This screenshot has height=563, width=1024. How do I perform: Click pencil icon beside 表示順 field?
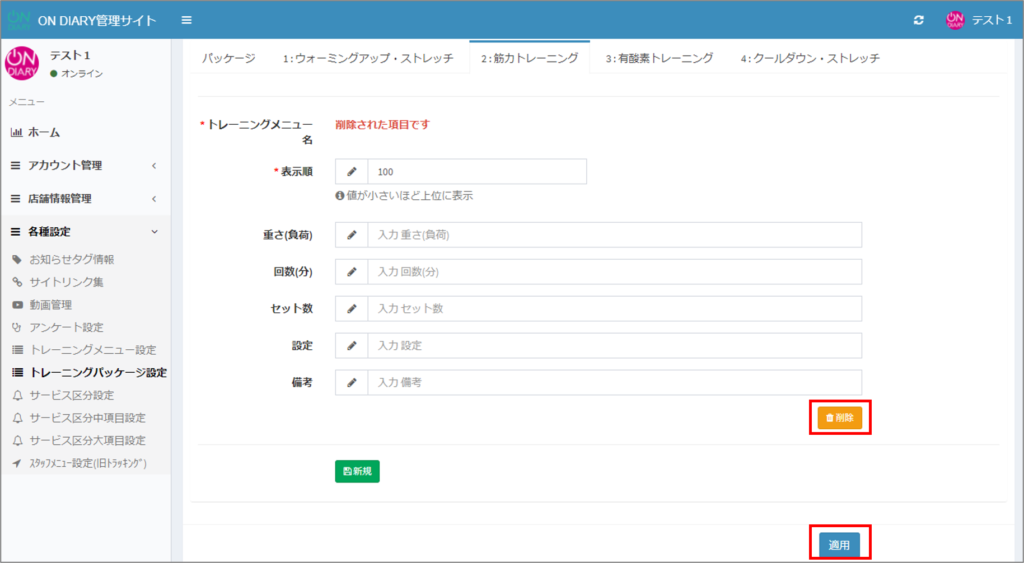pos(352,172)
